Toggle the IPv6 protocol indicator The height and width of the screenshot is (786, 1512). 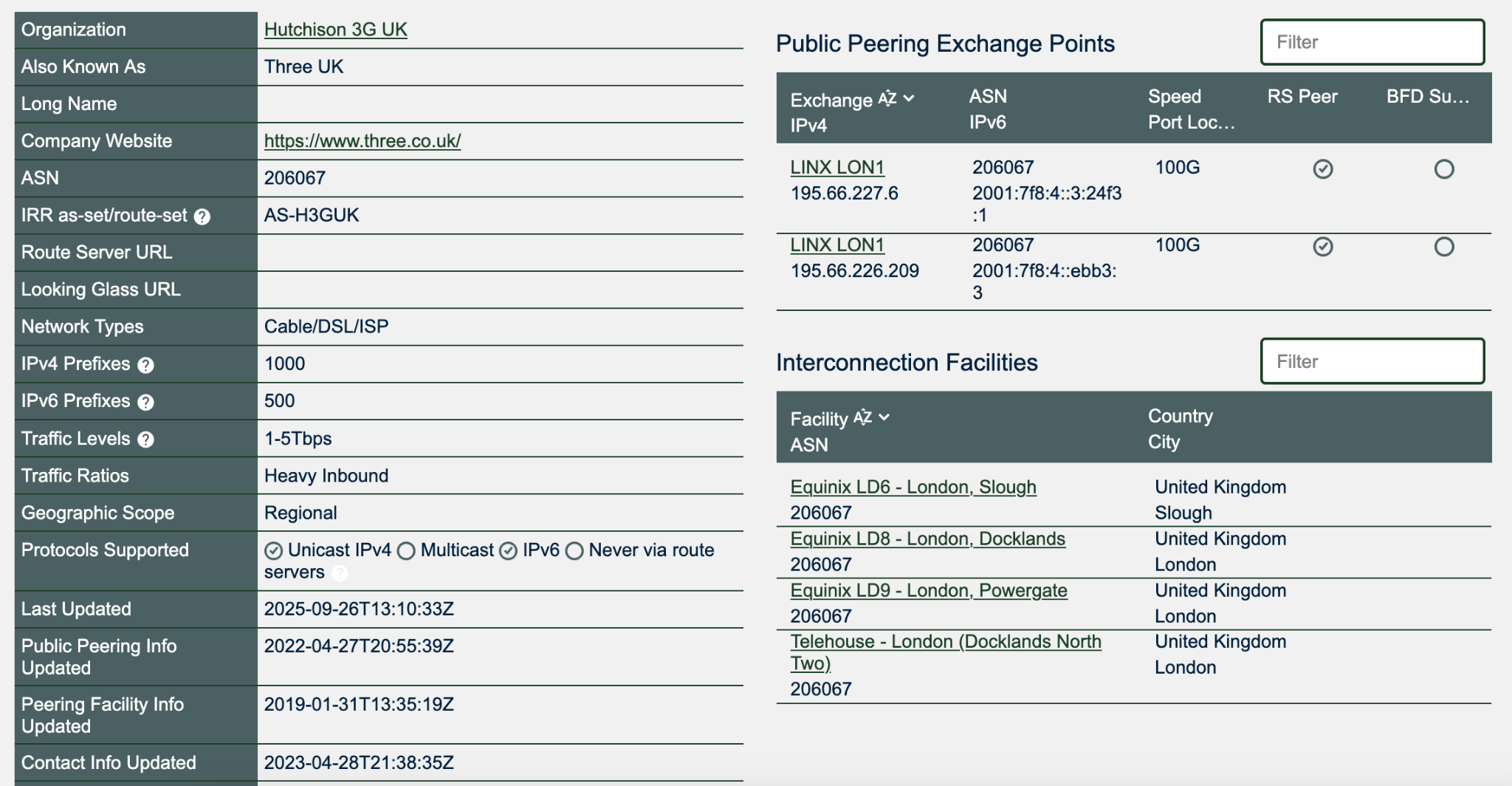pyautogui.click(x=508, y=551)
